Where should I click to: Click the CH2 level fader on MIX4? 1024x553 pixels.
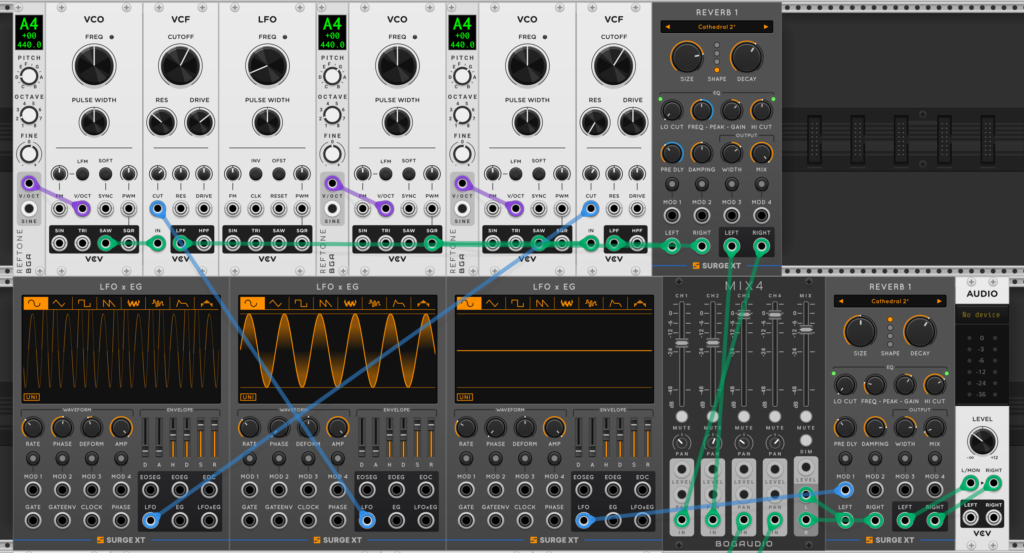(x=712, y=343)
